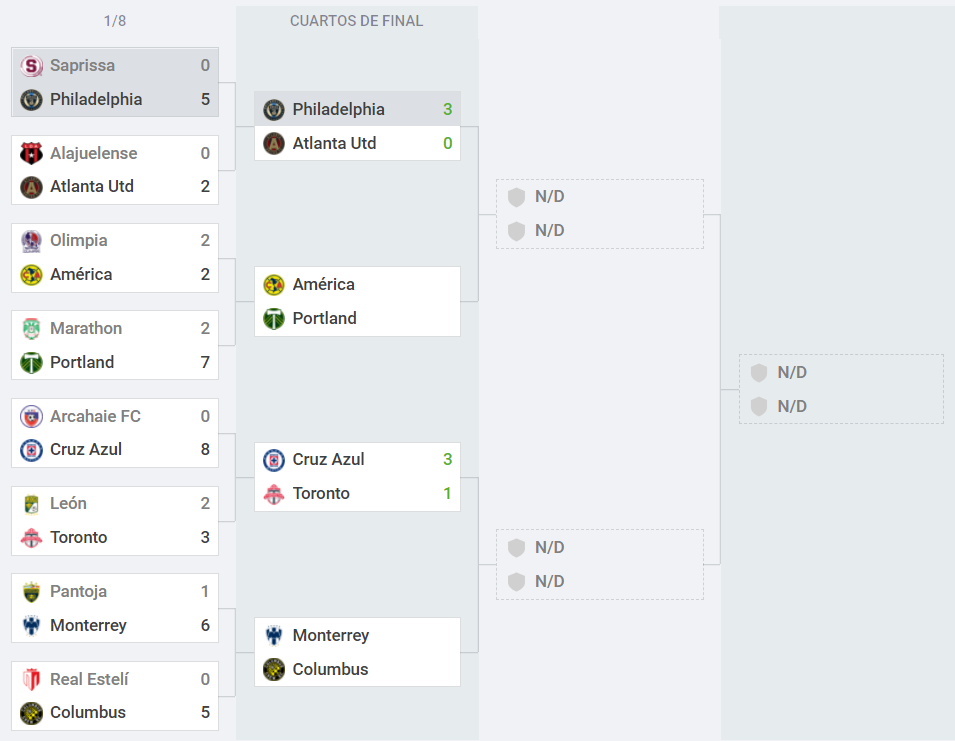The width and height of the screenshot is (955, 741).
Task: Click the Saprissa team crest icon
Action: (x=31, y=66)
